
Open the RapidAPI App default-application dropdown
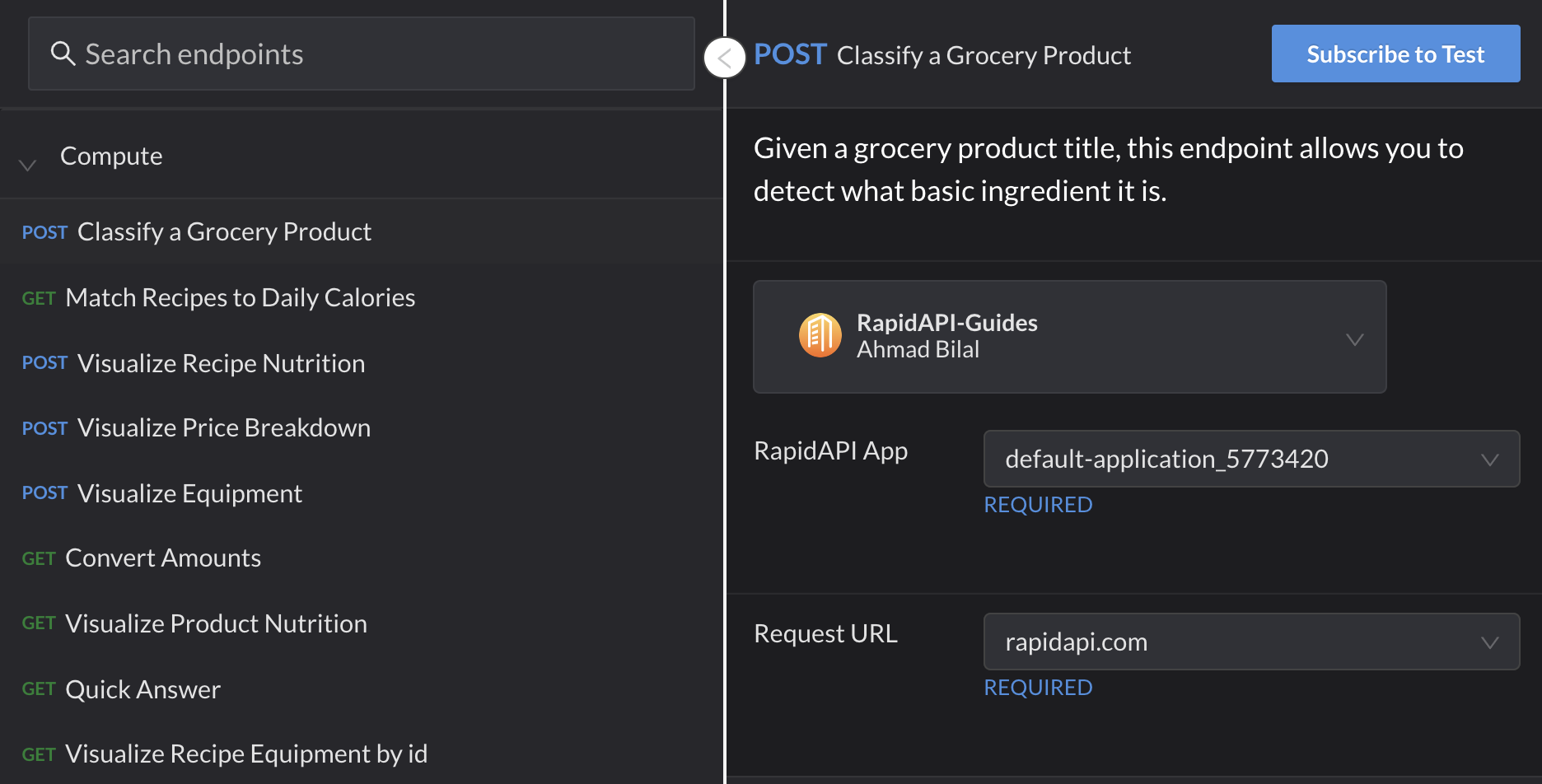pyautogui.click(x=1251, y=459)
